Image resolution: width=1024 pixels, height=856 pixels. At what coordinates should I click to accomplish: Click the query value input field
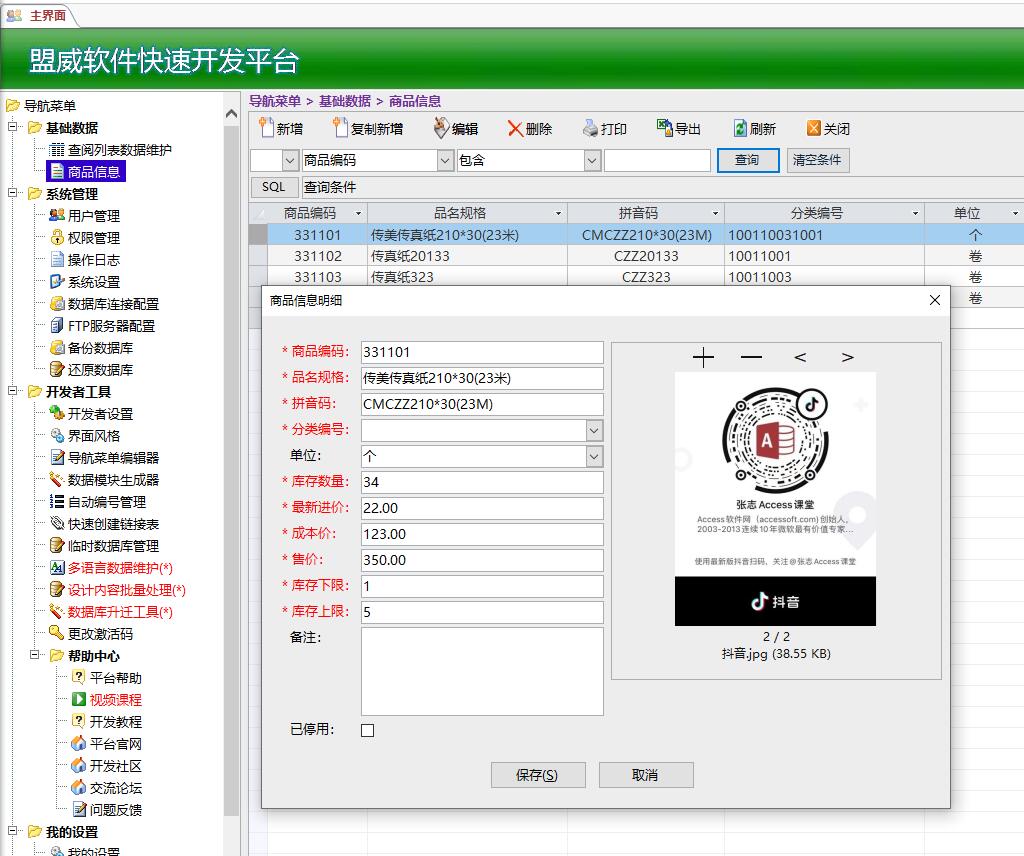(657, 160)
